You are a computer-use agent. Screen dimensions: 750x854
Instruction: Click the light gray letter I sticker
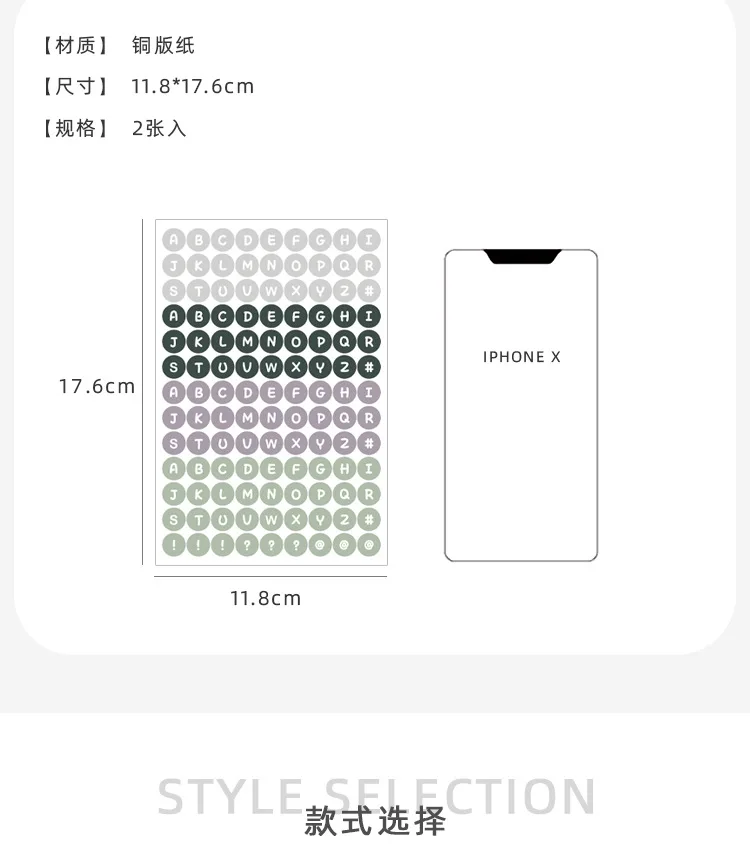pos(369,240)
